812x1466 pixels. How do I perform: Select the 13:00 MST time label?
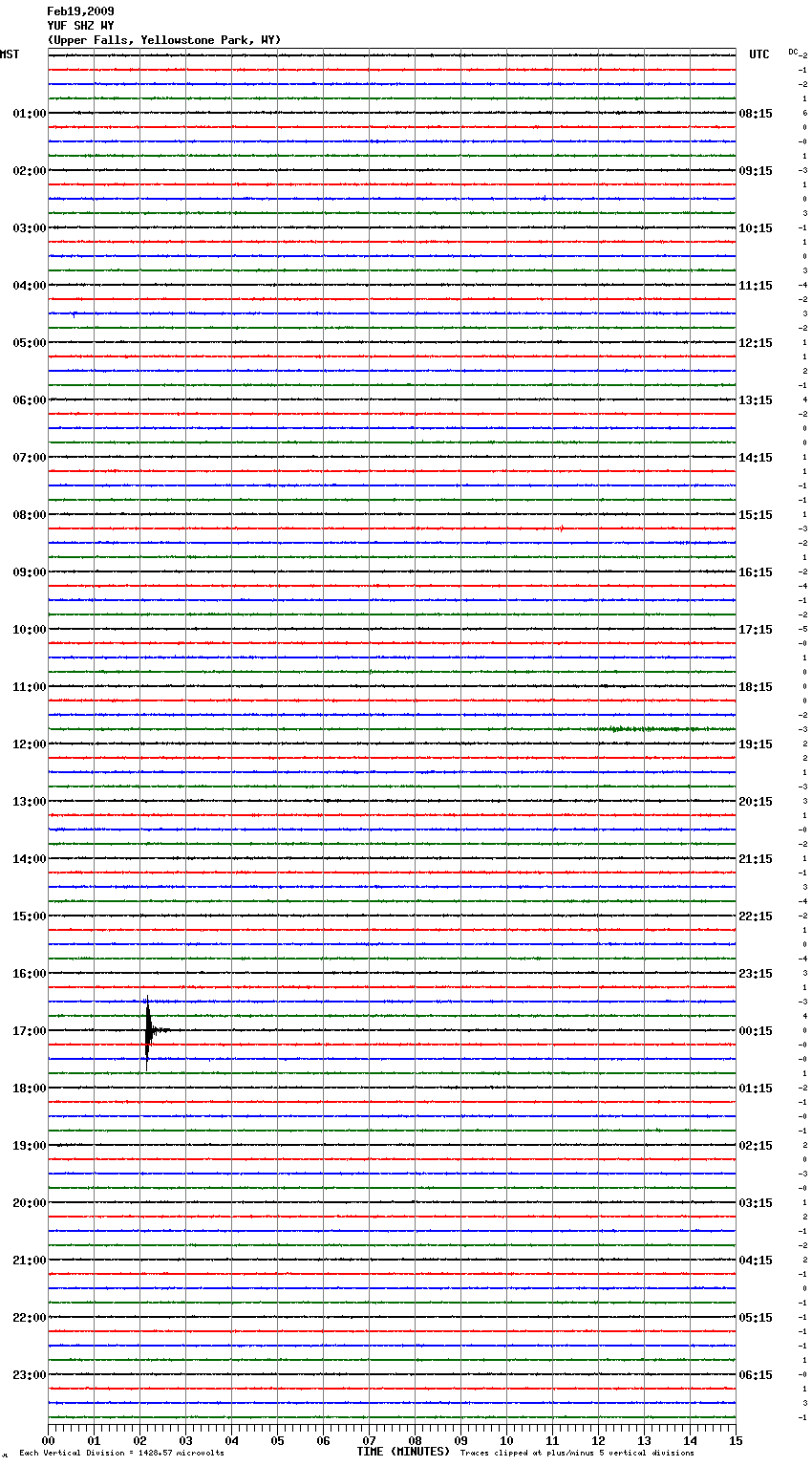pyautogui.click(x=29, y=802)
